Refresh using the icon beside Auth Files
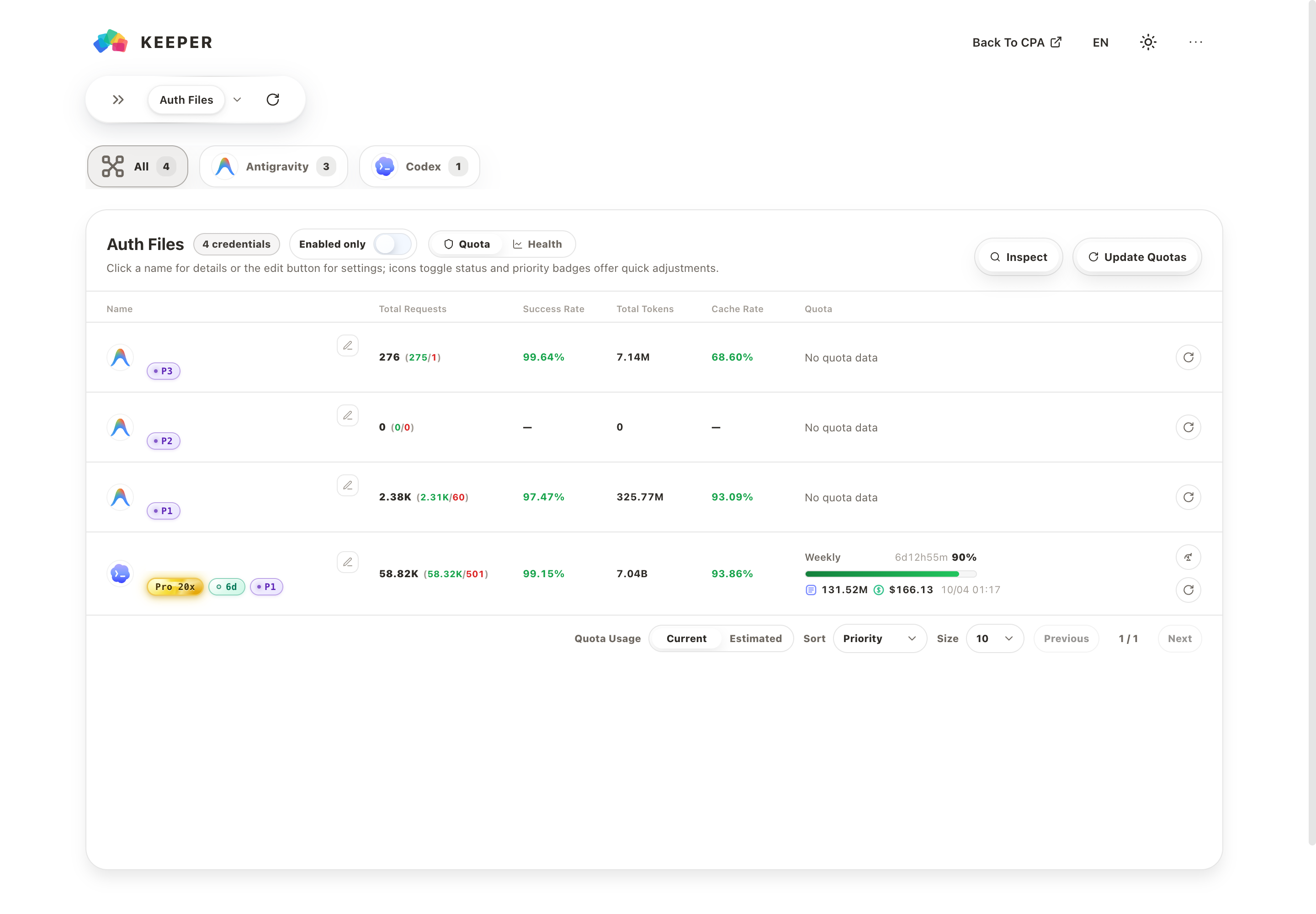Viewport: 1316px width, 914px height. [x=273, y=100]
